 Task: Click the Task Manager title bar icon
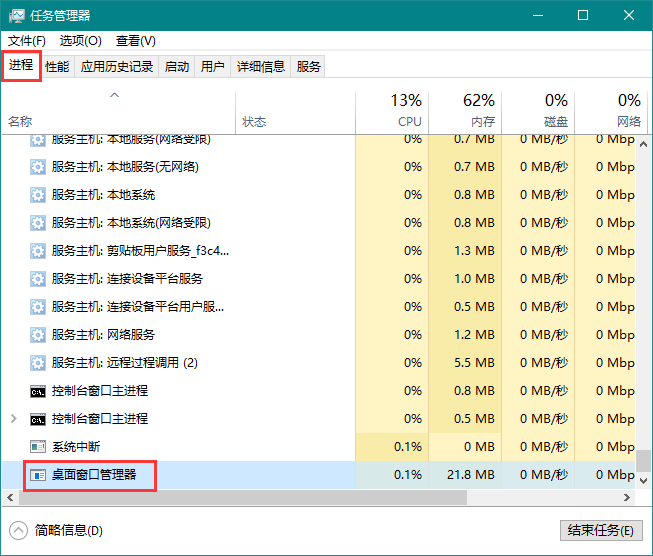[17, 16]
